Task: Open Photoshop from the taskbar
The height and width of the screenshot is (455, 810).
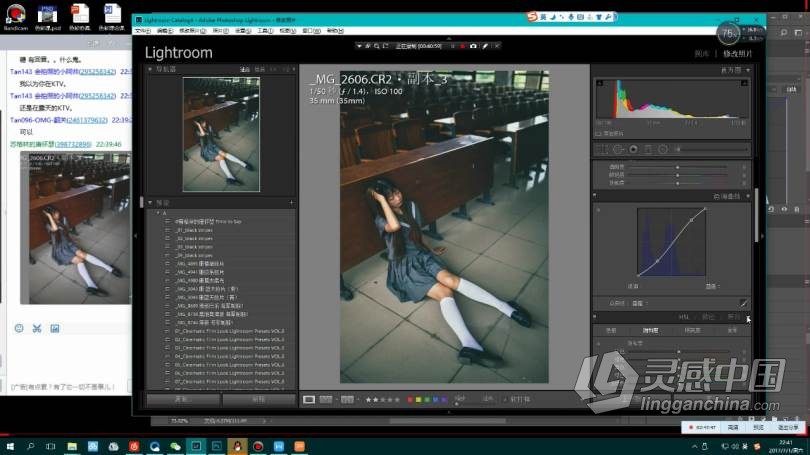Action: (216, 446)
